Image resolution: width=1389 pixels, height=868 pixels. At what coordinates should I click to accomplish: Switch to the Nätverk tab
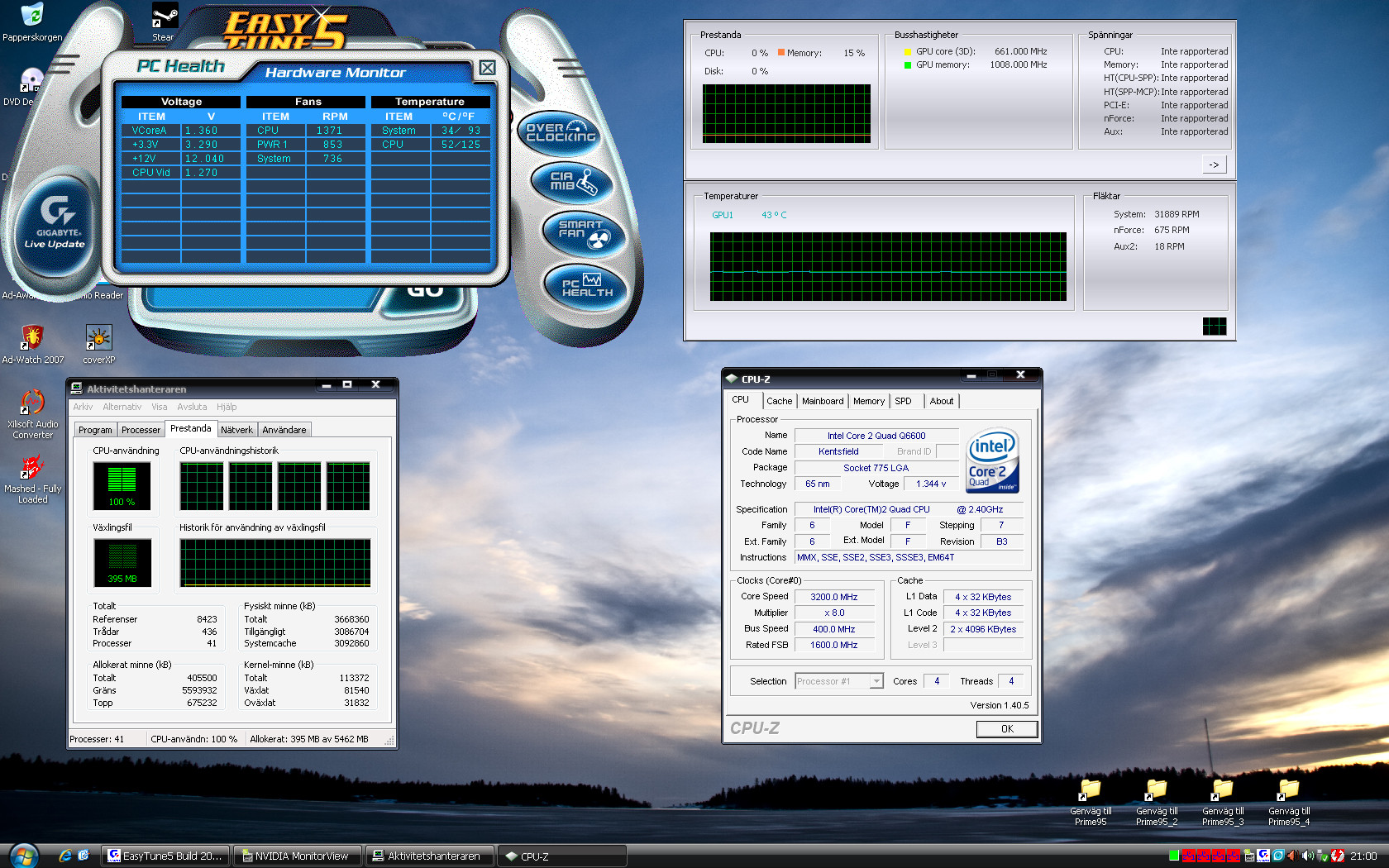click(236, 430)
